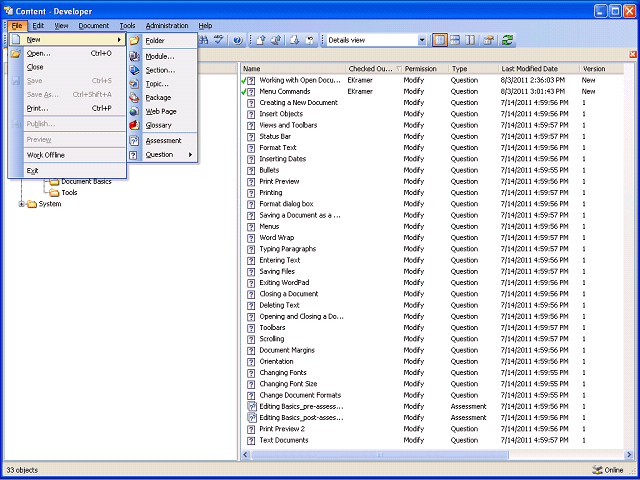
Task: Click Close in the File menu
Action: (67, 67)
